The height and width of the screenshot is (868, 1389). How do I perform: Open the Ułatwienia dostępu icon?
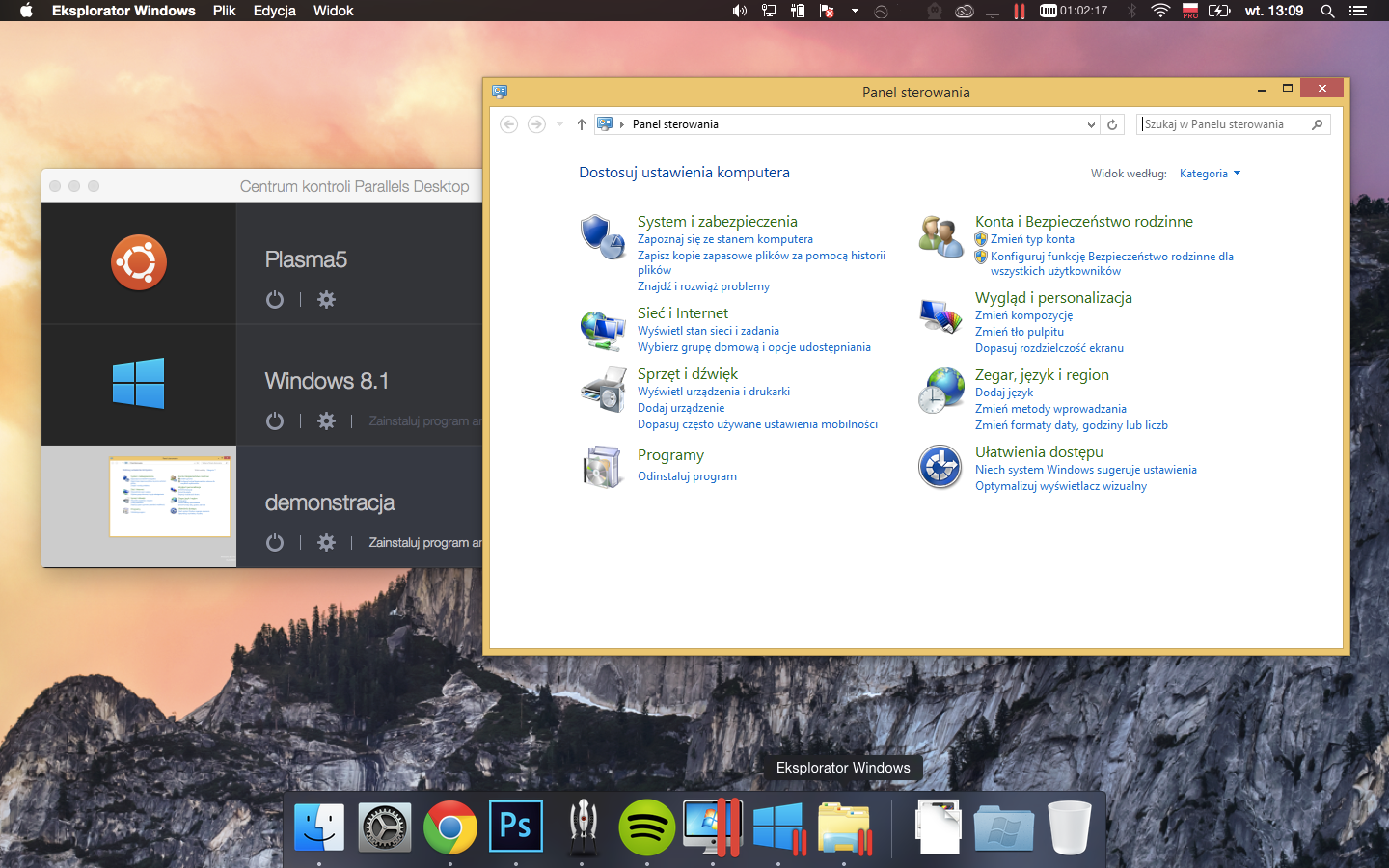[940, 467]
